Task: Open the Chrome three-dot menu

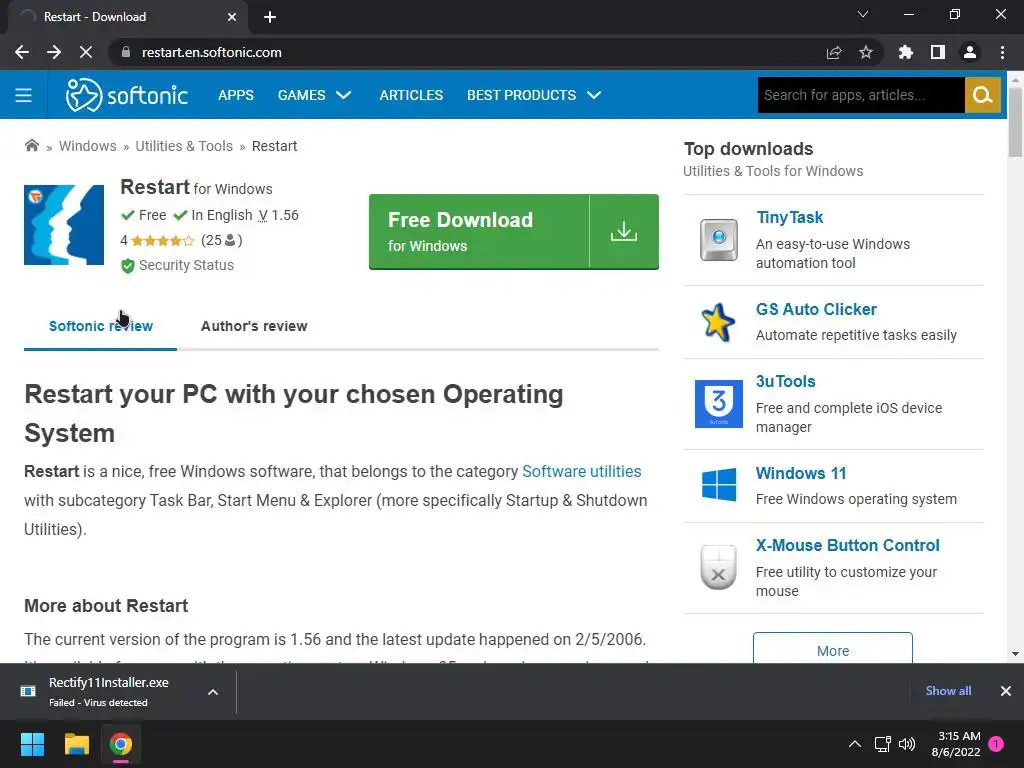Action: [1002, 52]
